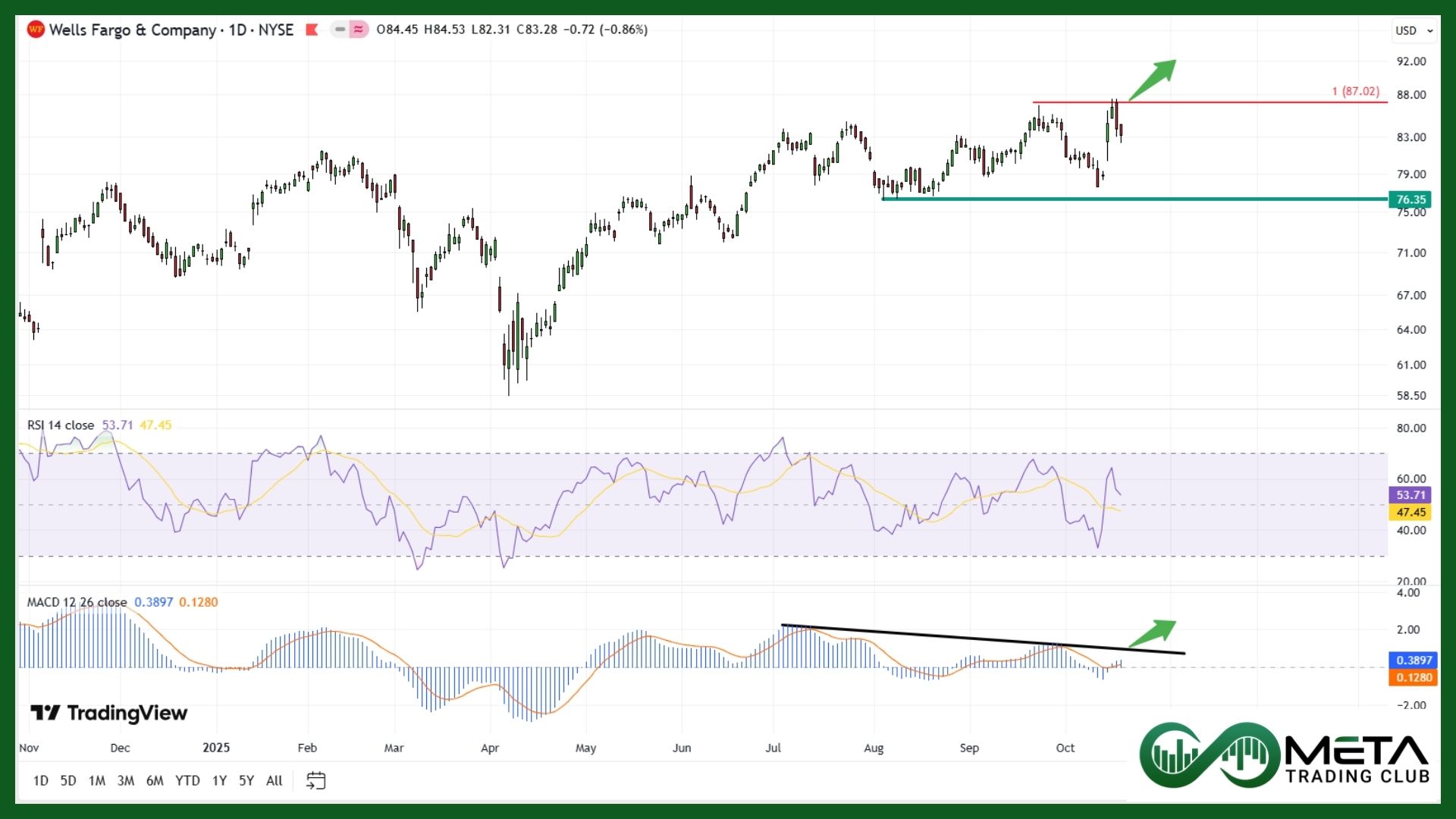Toggle the gray minus pill button
The height and width of the screenshot is (819, 1456).
point(340,30)
